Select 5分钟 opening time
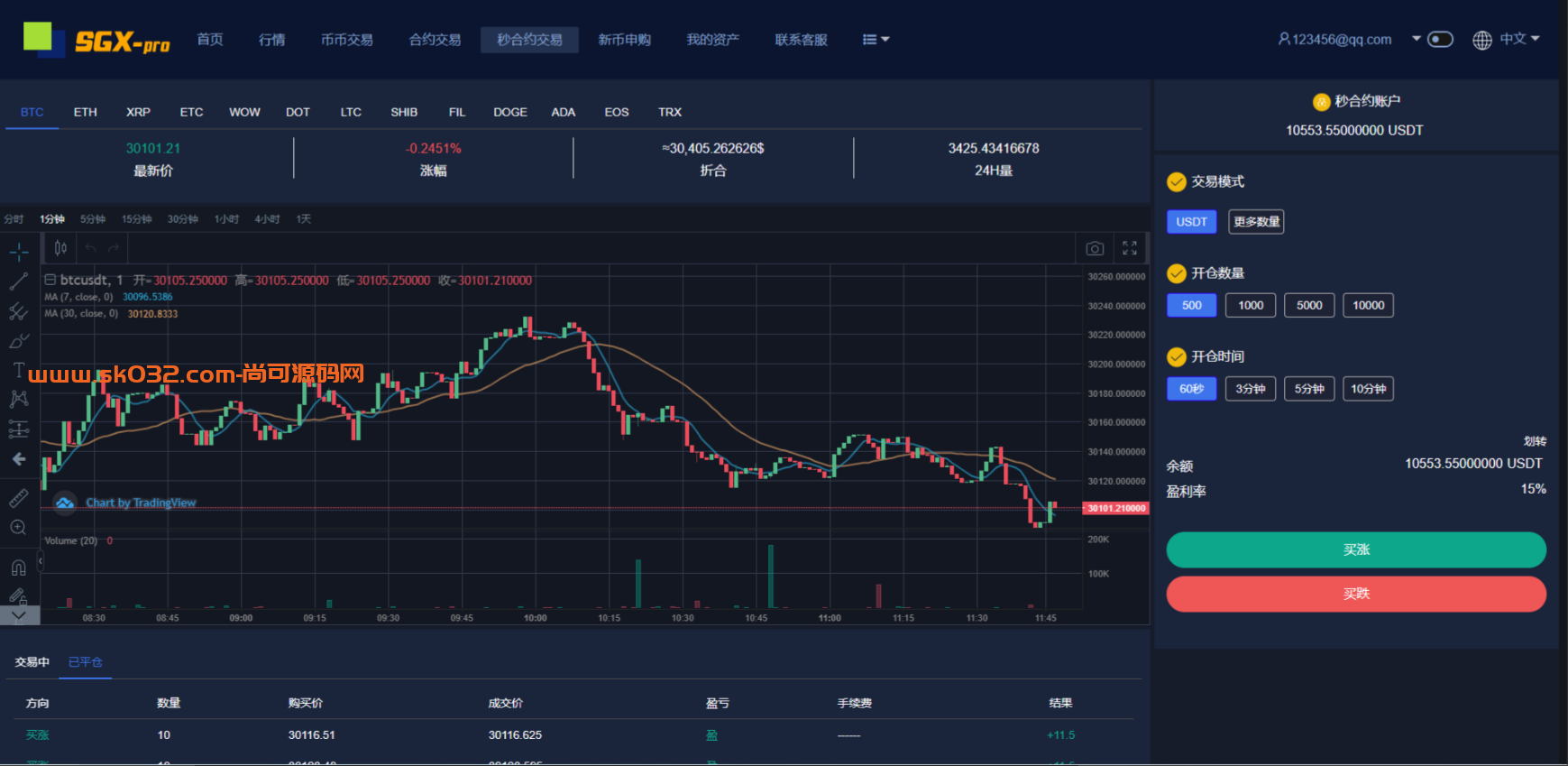This screenshot has width=1568, height=766. click(x=1309, y=389)
